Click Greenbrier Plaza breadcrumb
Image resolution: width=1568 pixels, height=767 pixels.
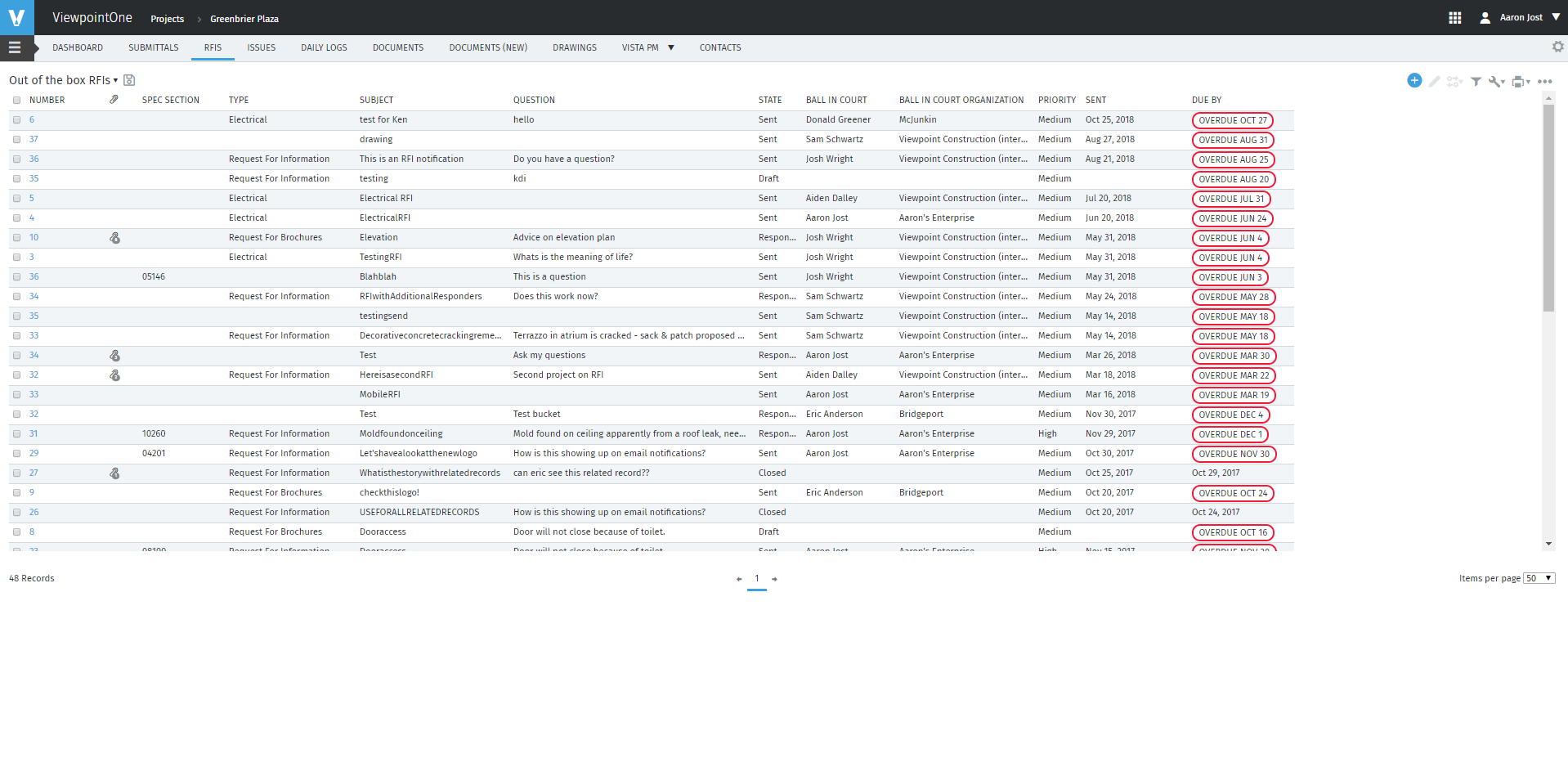tap(244, 19)
